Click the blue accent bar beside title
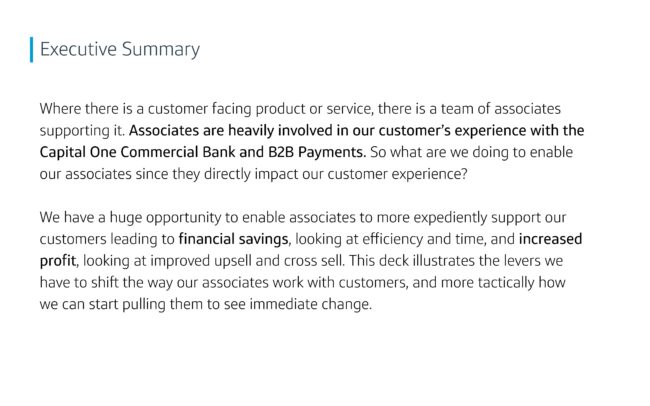650x406 pixels. coord(32,50)
